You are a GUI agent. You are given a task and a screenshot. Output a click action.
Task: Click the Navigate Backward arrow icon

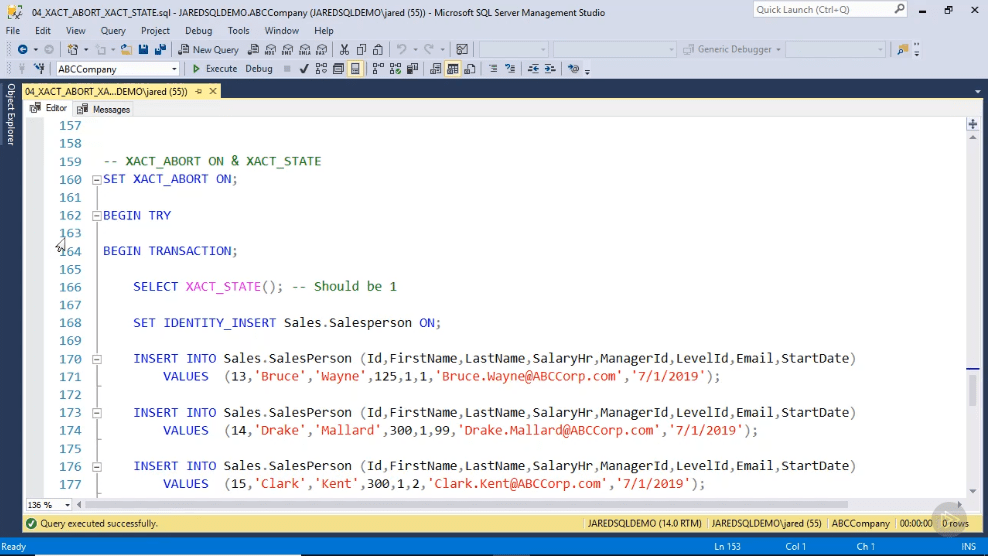coord(22,49)
